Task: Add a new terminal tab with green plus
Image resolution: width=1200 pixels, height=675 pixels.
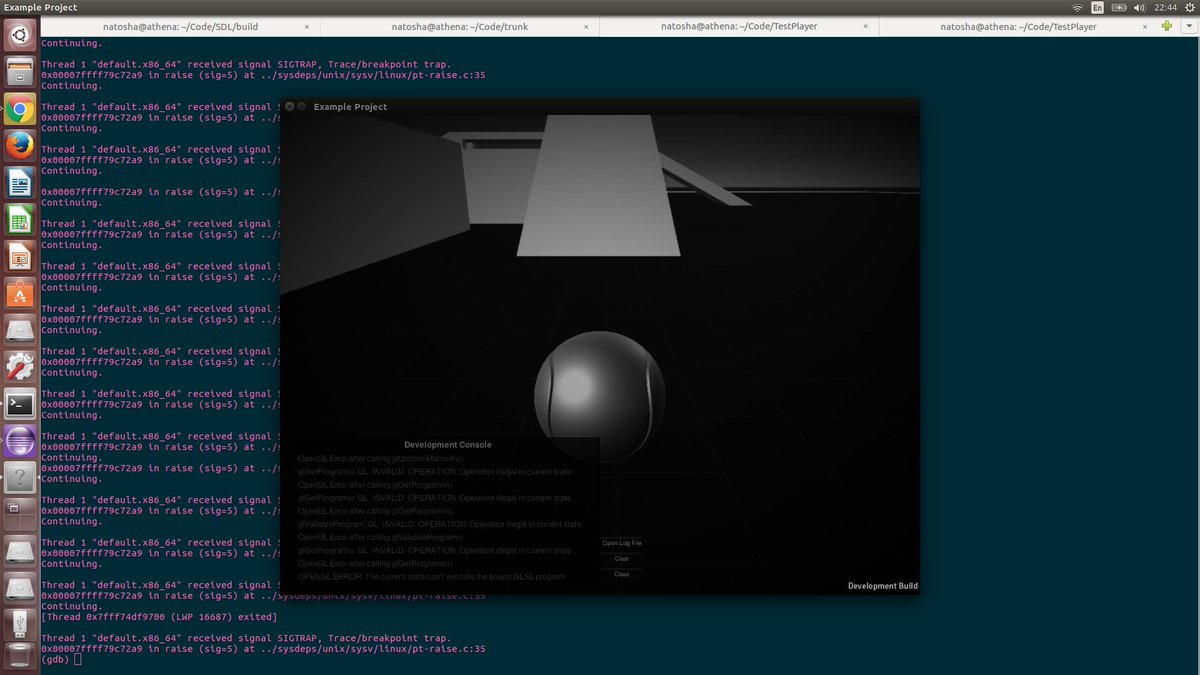Action: click(x=1167, y=26)
